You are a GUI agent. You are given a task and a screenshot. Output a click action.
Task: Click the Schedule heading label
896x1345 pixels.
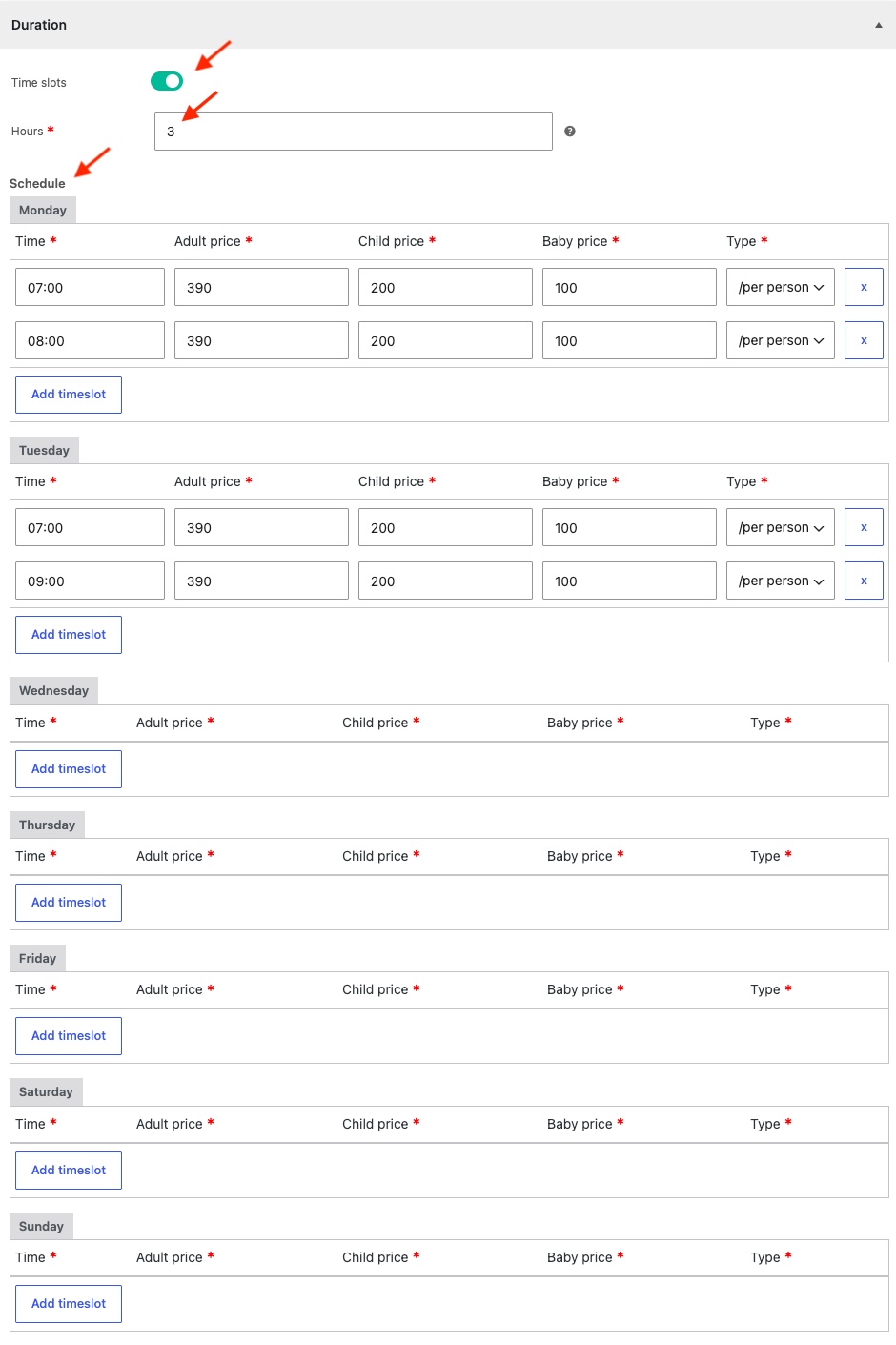[37, 183]
